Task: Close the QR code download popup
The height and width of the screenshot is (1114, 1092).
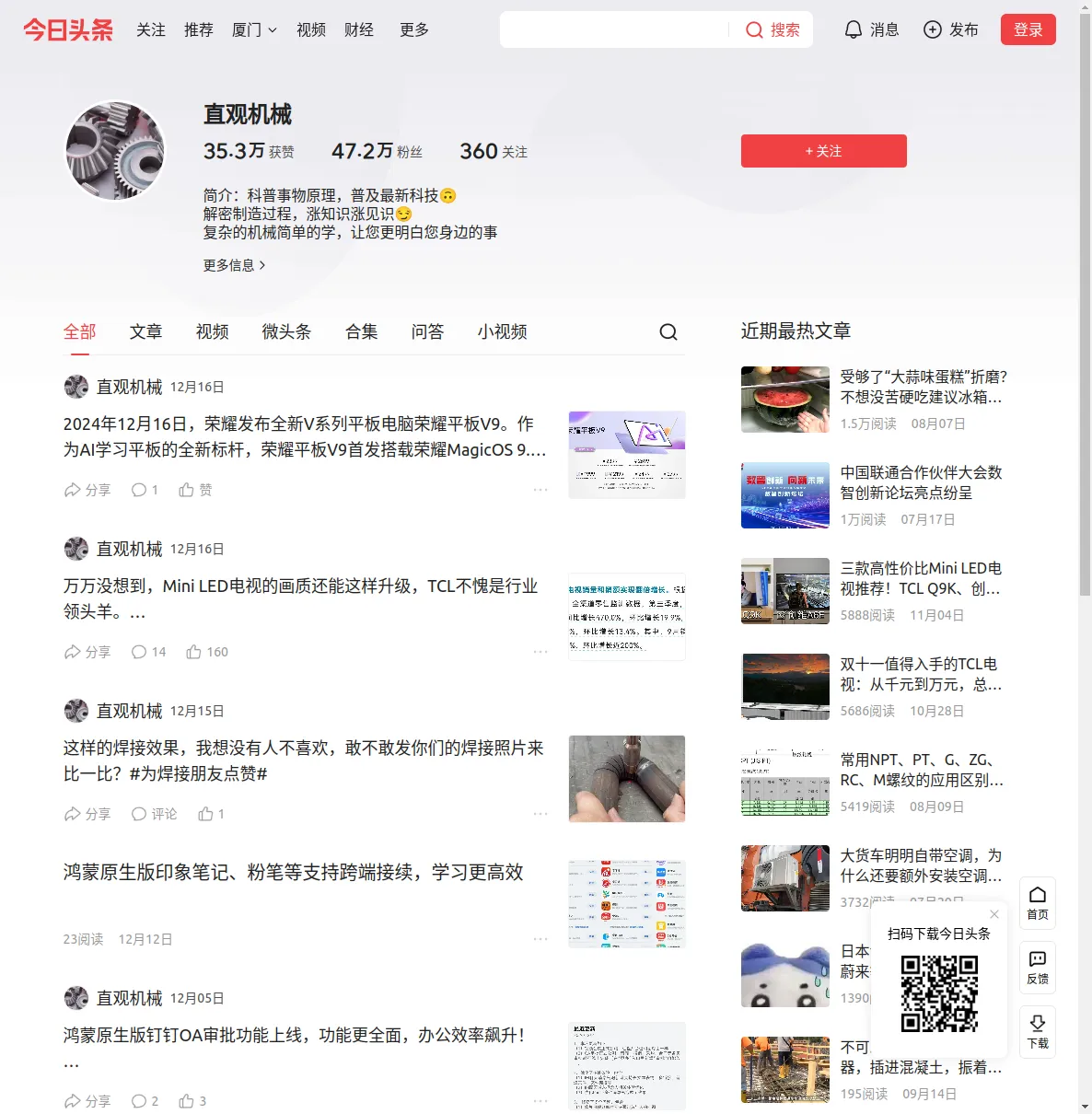Action: (x=994, y=914)
